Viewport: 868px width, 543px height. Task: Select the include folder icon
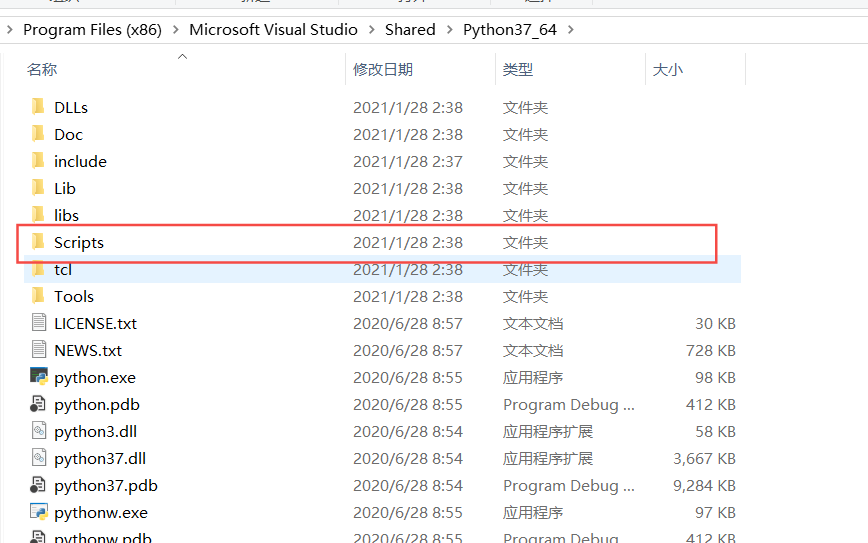tap(38, 161)
